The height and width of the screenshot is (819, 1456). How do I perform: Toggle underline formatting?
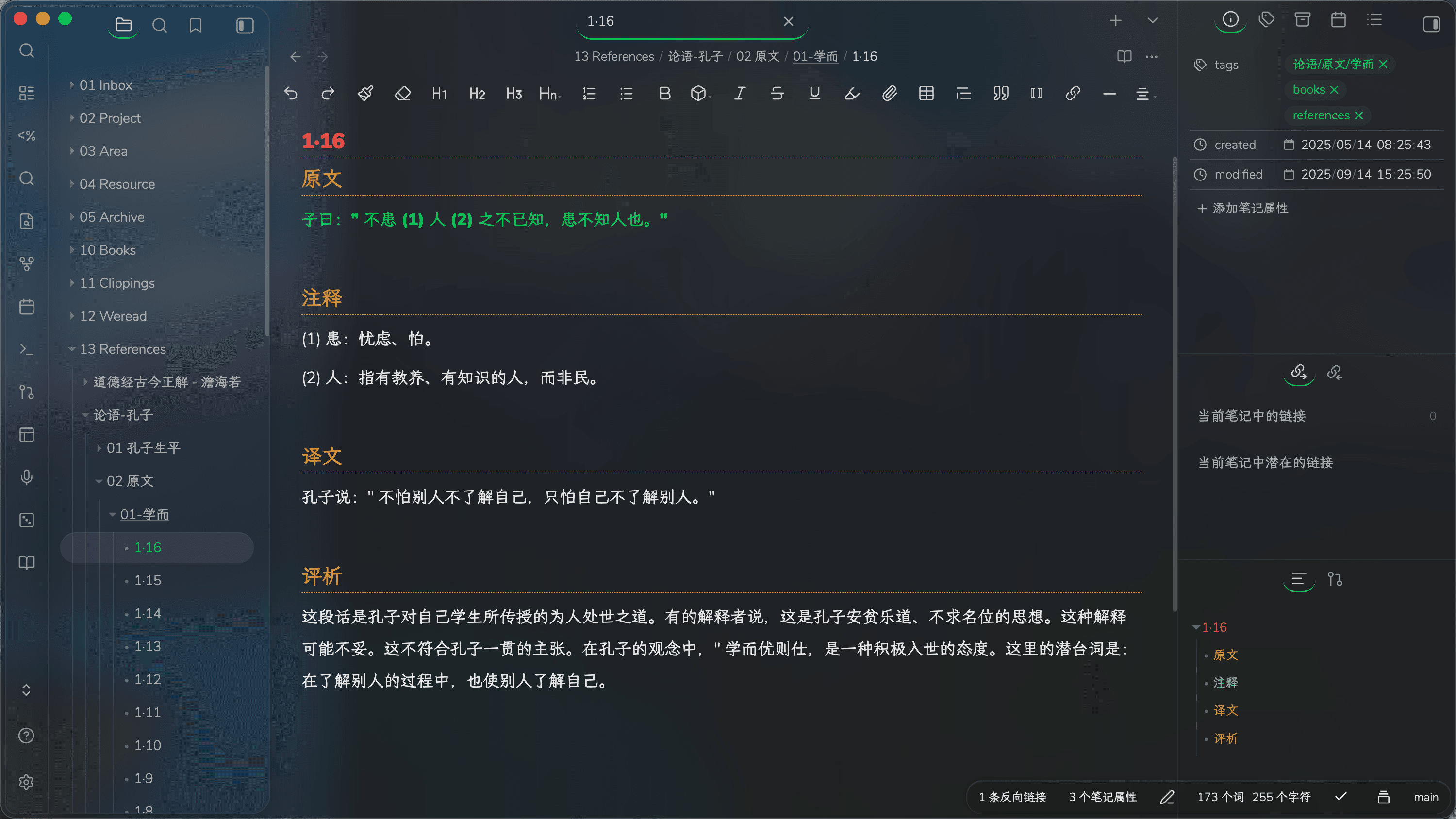[814, 93]
